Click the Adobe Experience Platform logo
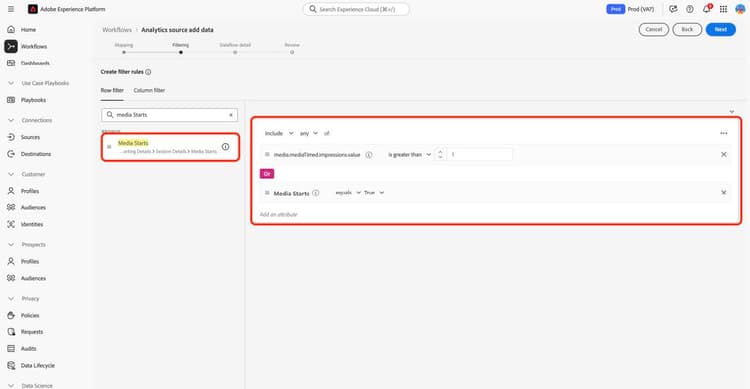 33,9
